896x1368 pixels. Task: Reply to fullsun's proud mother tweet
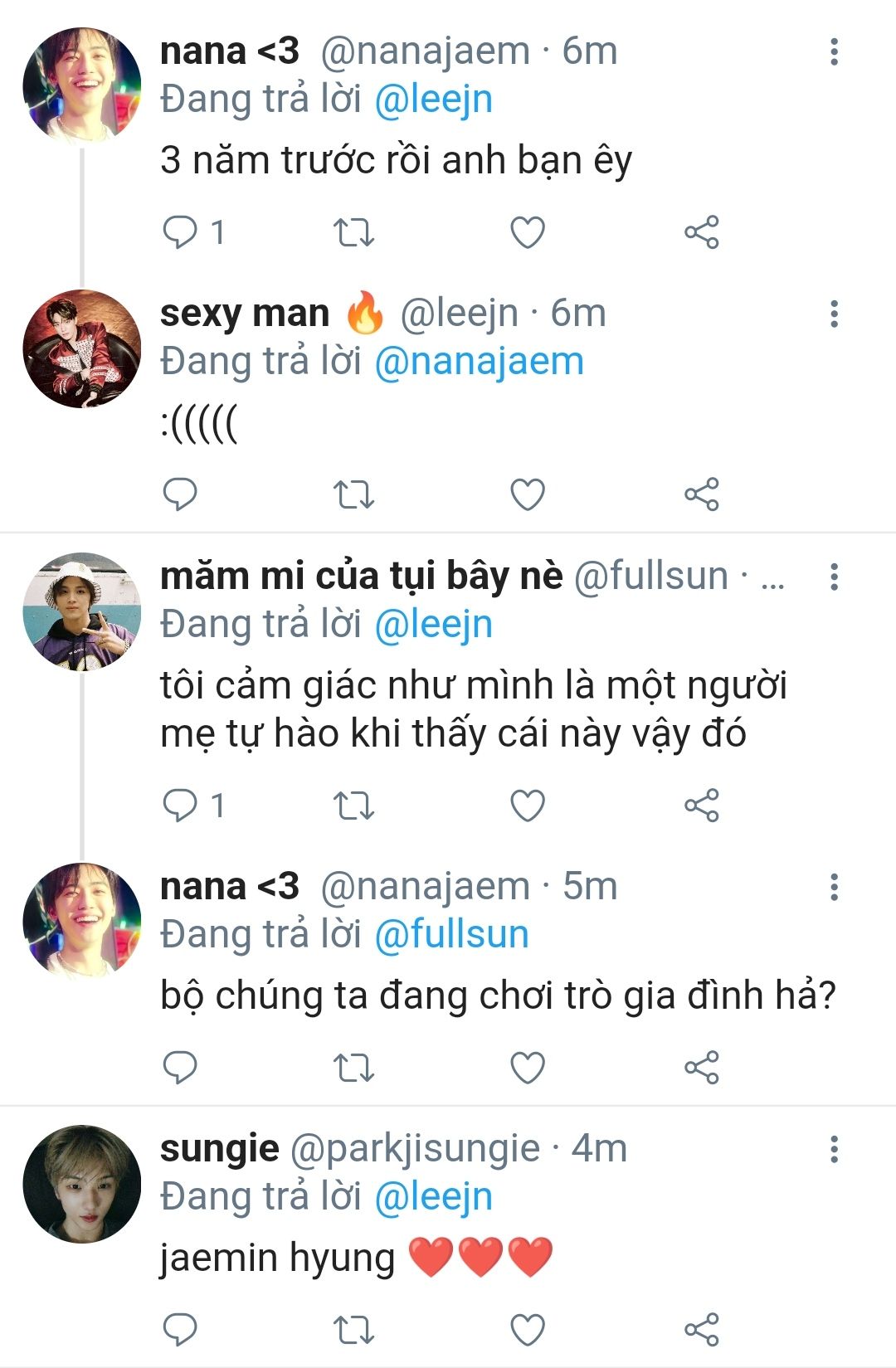point(179,806)
